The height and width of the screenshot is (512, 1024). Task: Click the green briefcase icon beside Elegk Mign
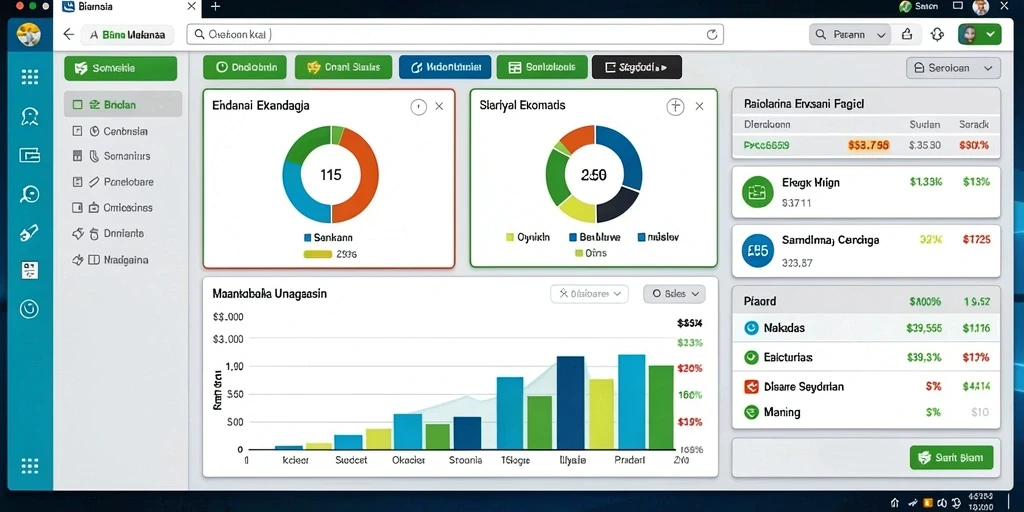(758, 192)
